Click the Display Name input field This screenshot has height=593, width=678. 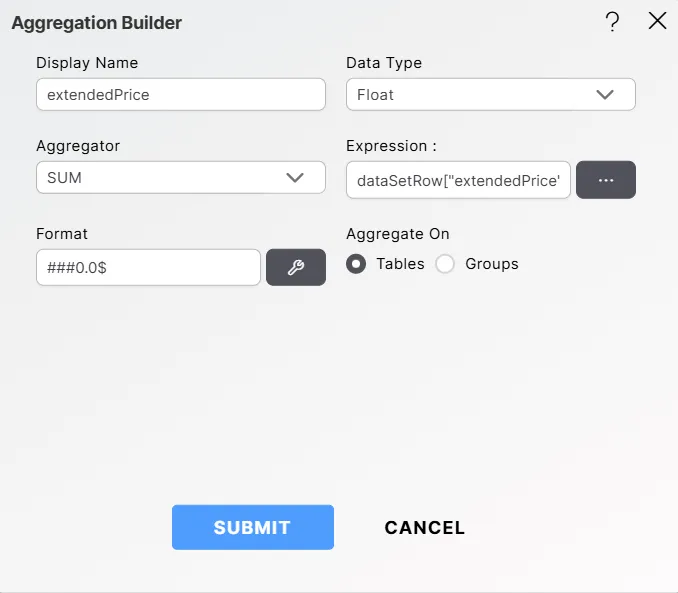coord(180,95)
